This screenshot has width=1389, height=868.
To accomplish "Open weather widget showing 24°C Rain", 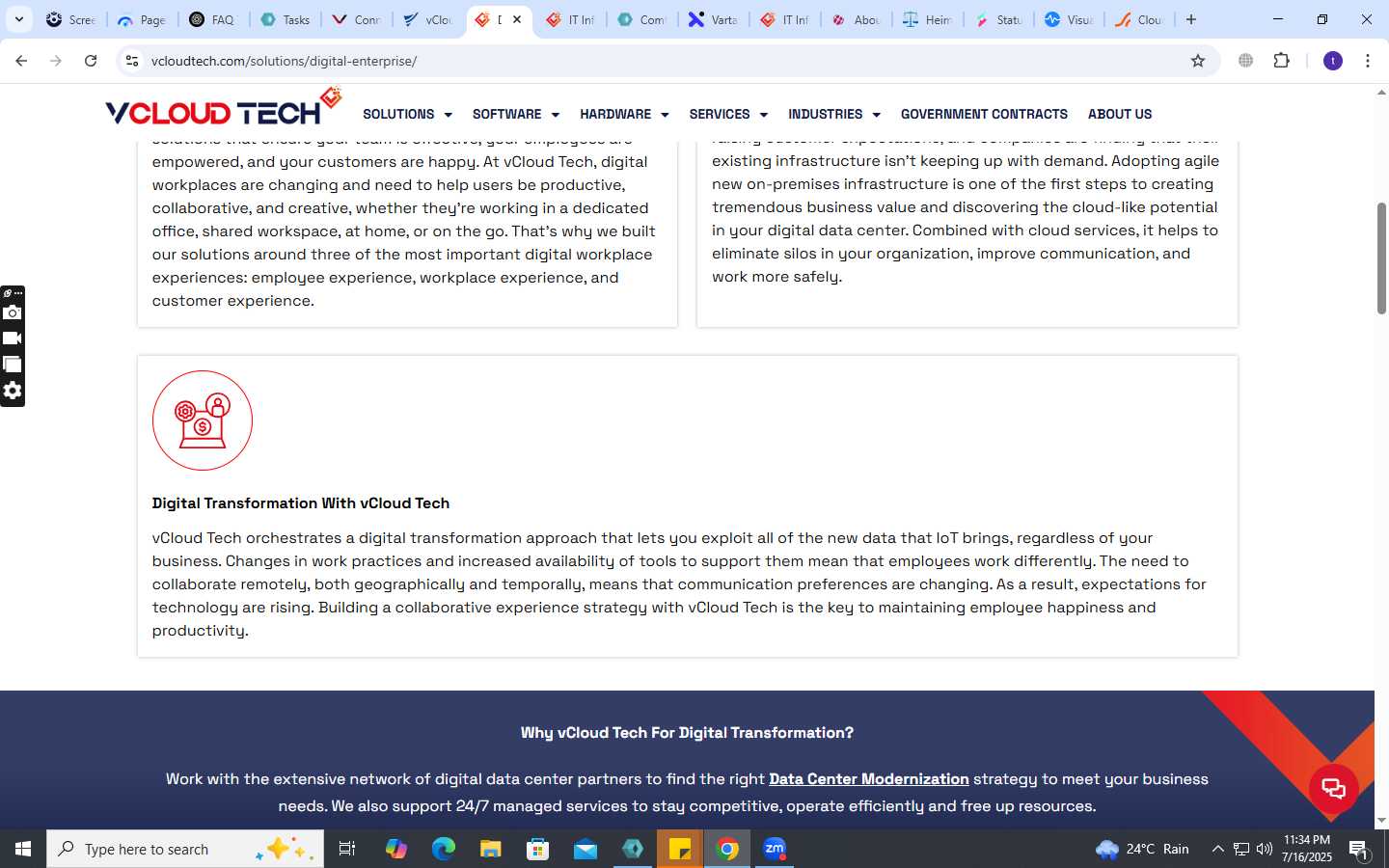I will 1142,849.
